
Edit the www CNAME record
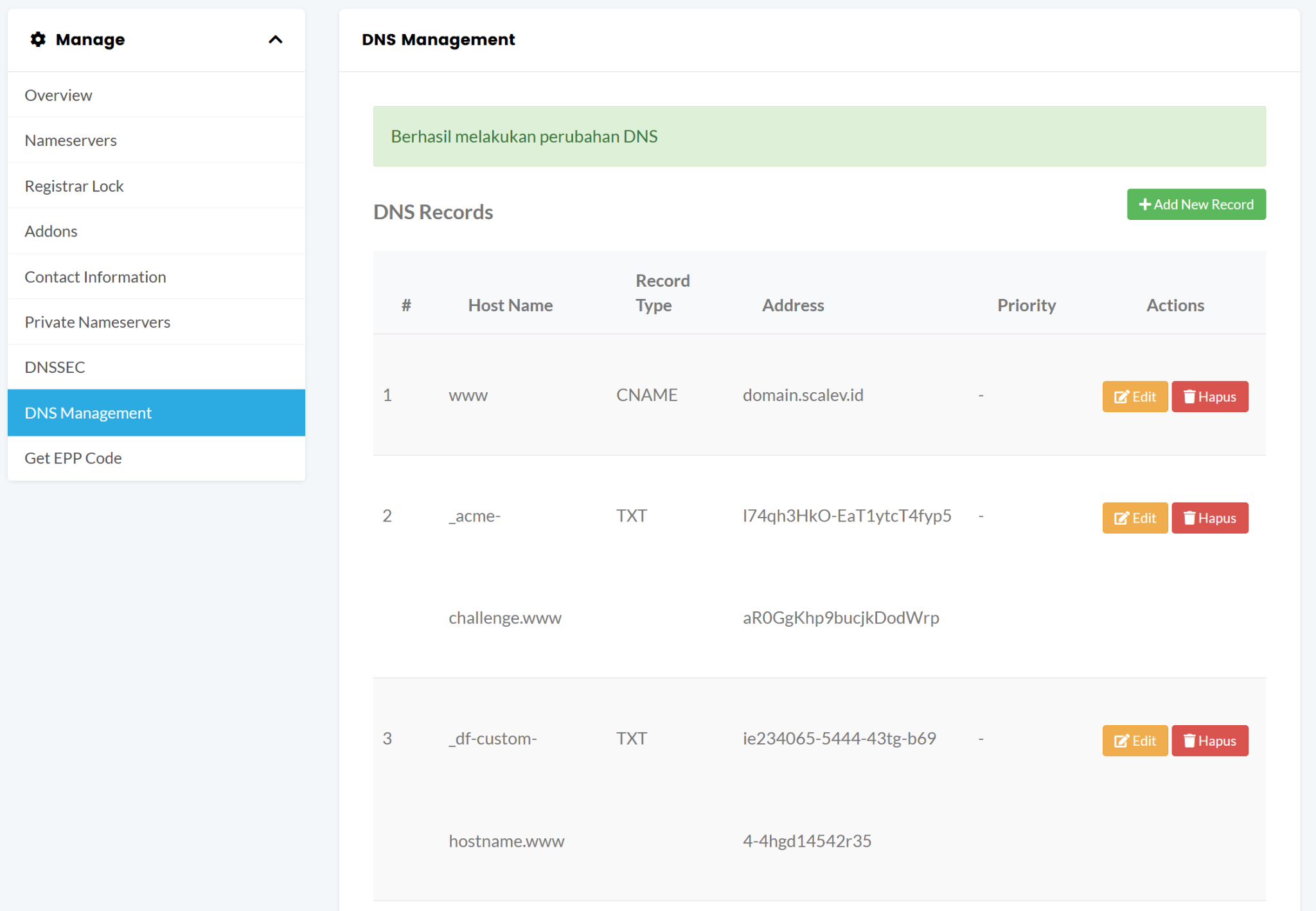tap(1135, 397)
